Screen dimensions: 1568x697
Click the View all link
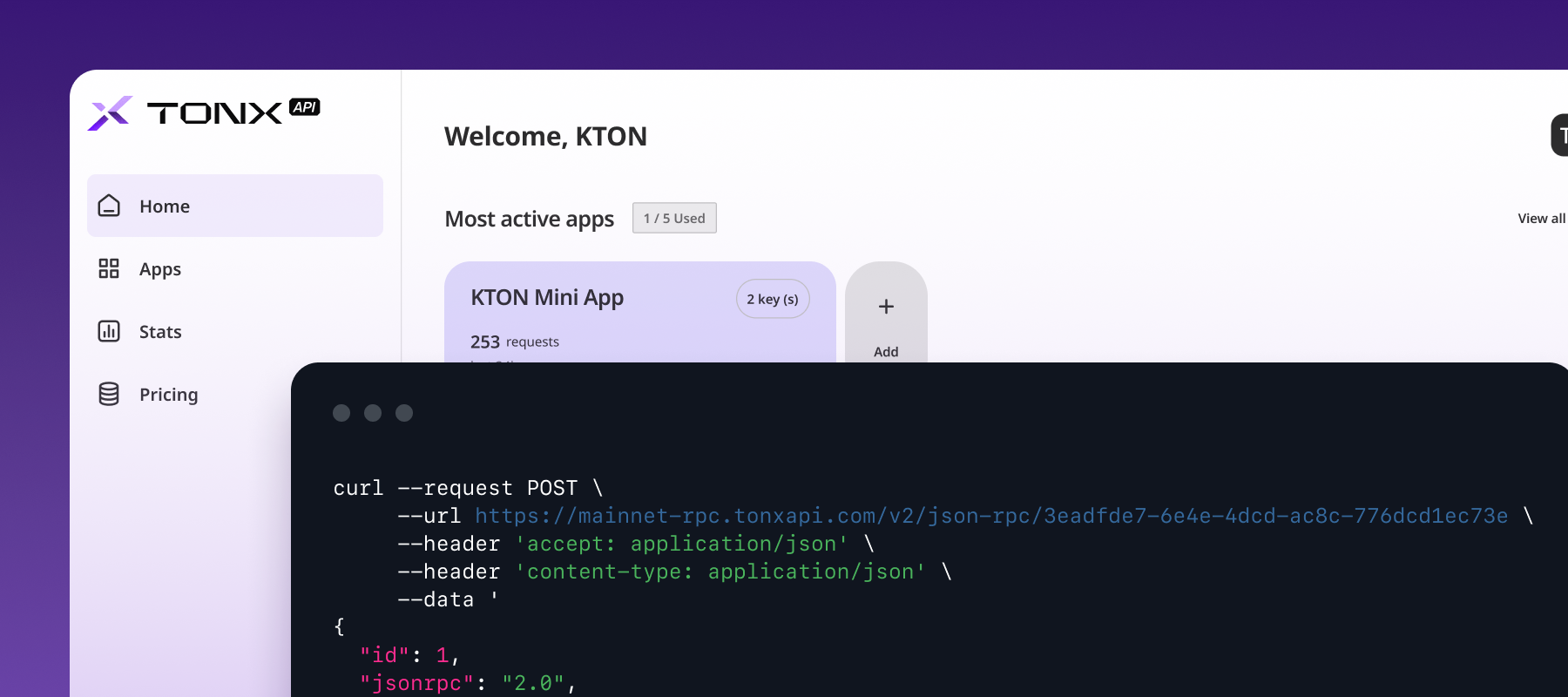[1541, 219]
